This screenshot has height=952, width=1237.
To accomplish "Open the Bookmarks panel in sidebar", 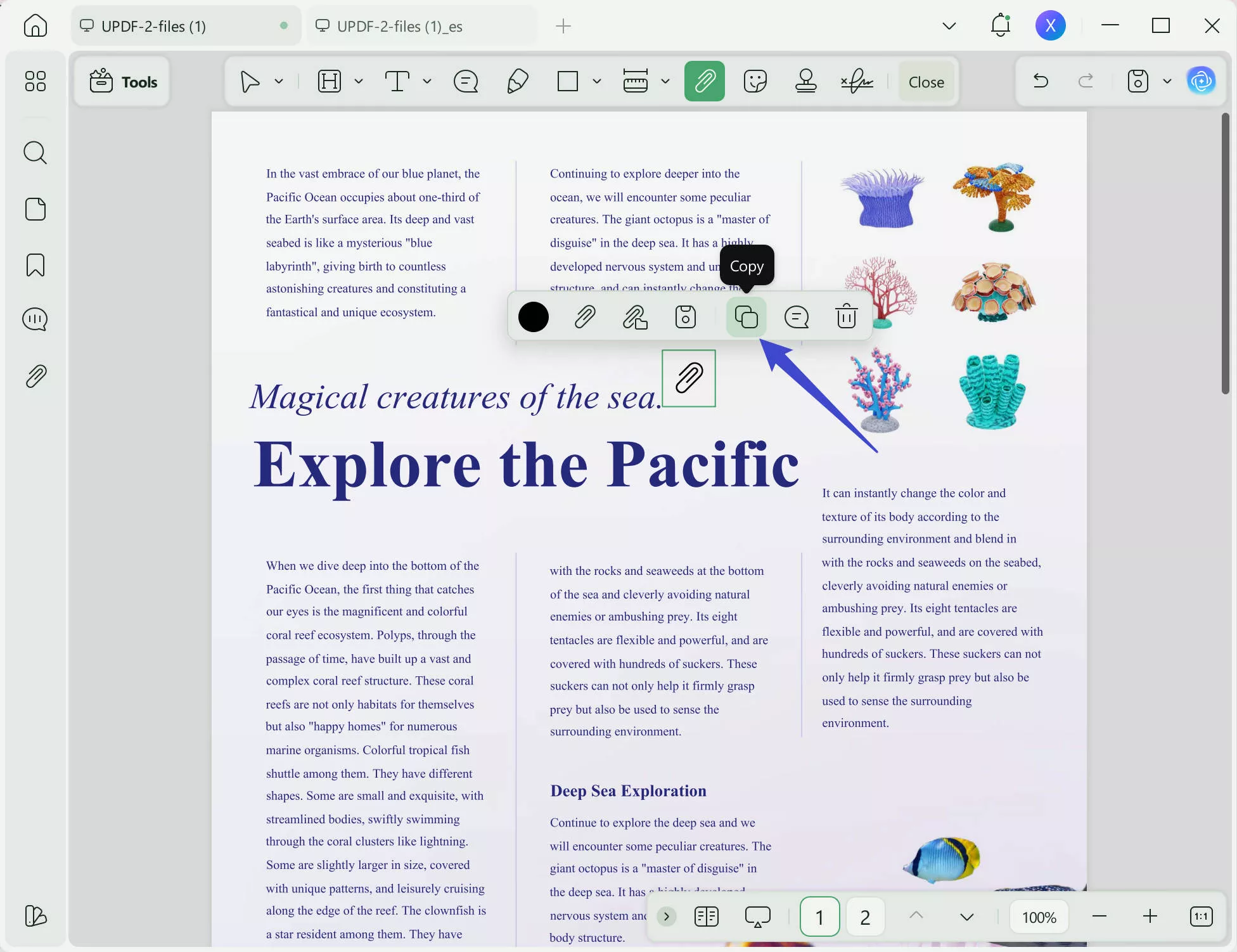I will pos(35,265).
